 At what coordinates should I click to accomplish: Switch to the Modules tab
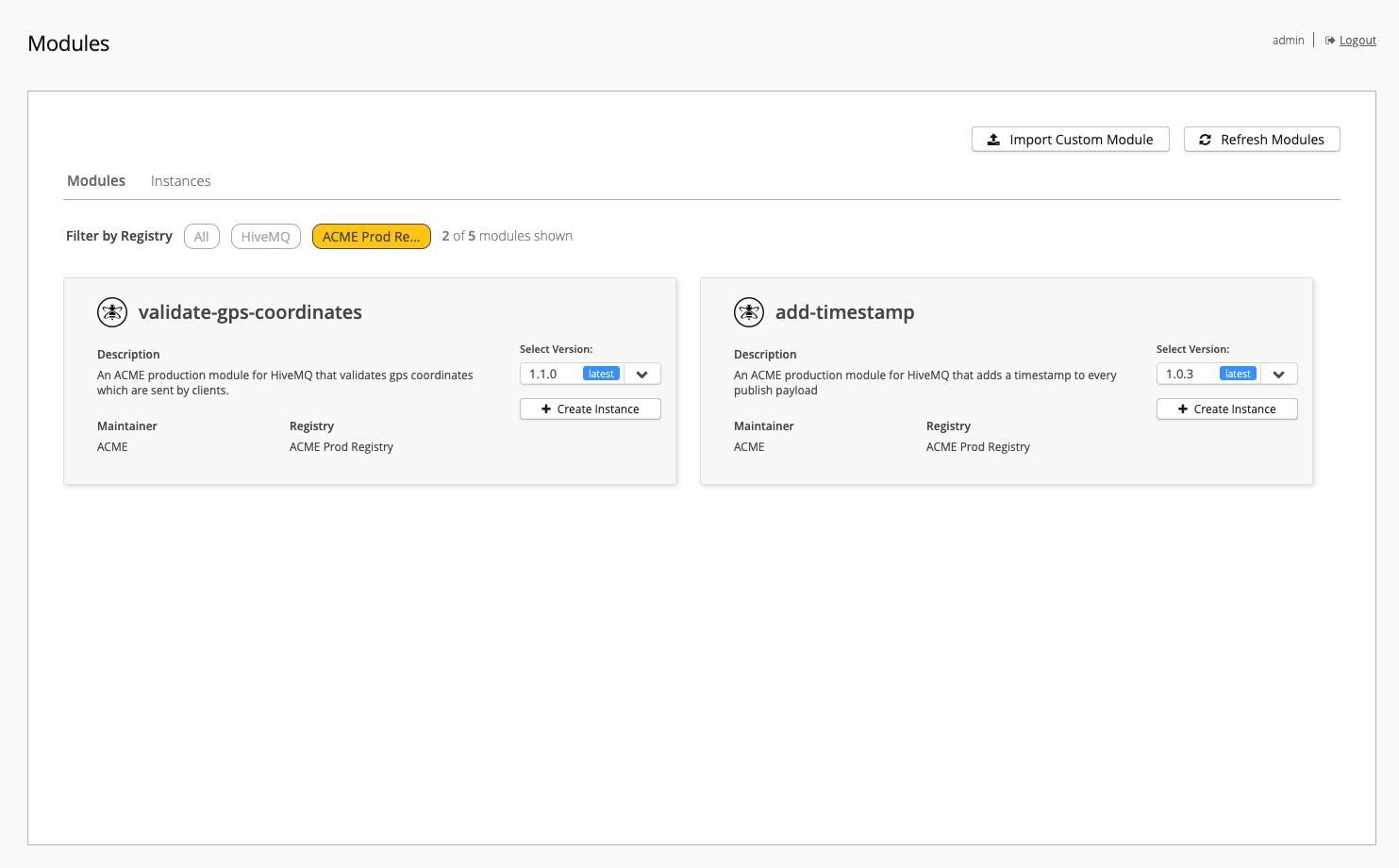[96, 180]
